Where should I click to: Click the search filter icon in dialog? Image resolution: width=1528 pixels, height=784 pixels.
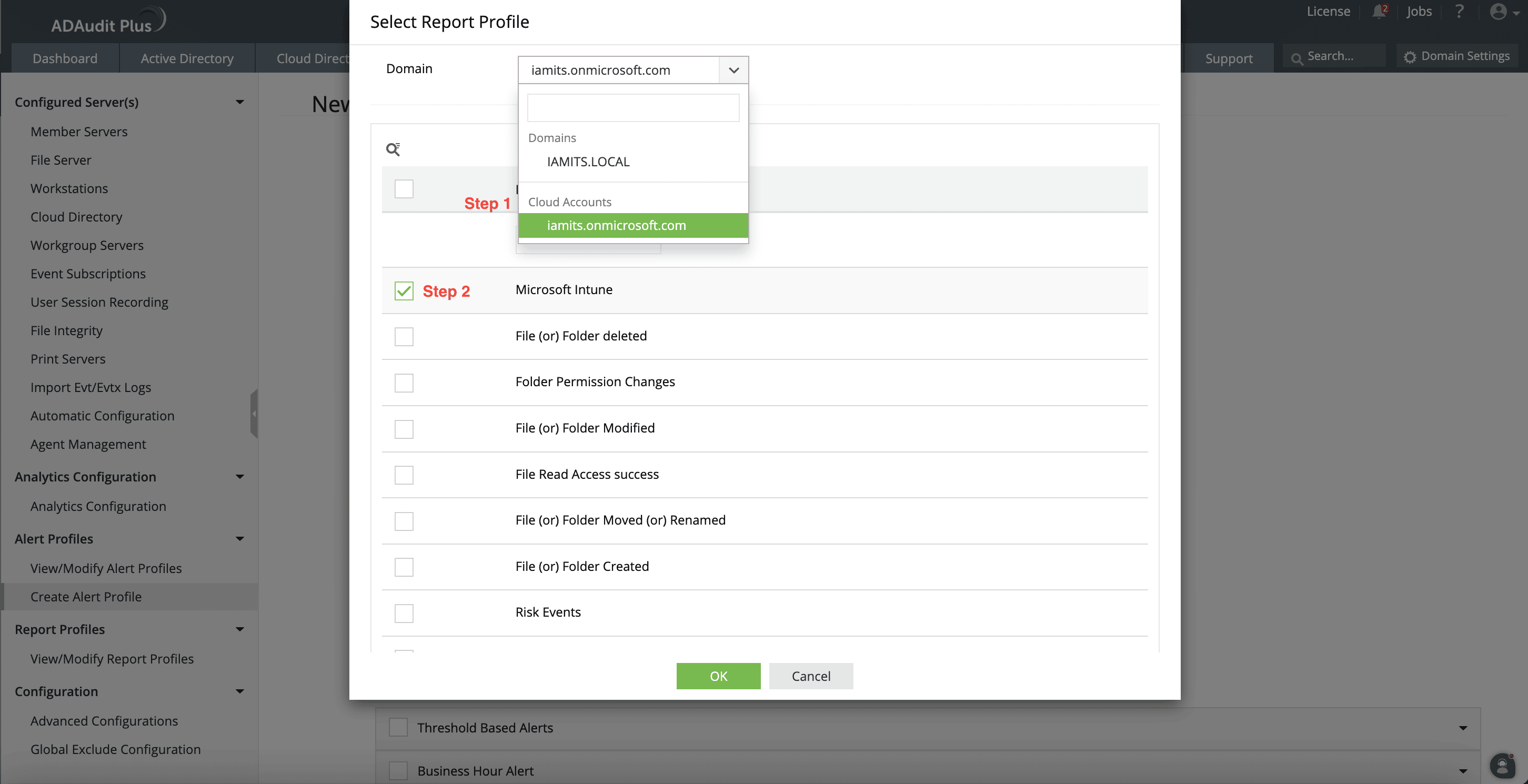pyautogui.click(x=393, y=149)
